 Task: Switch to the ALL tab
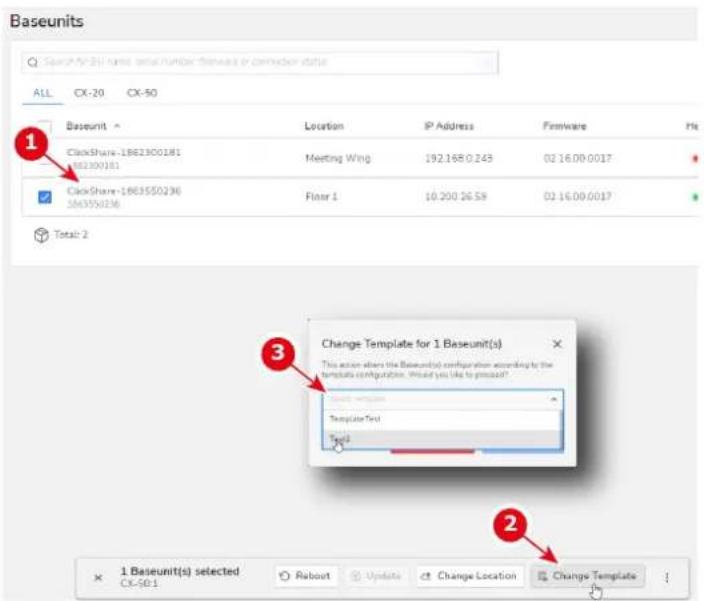[x=42, y=93]
